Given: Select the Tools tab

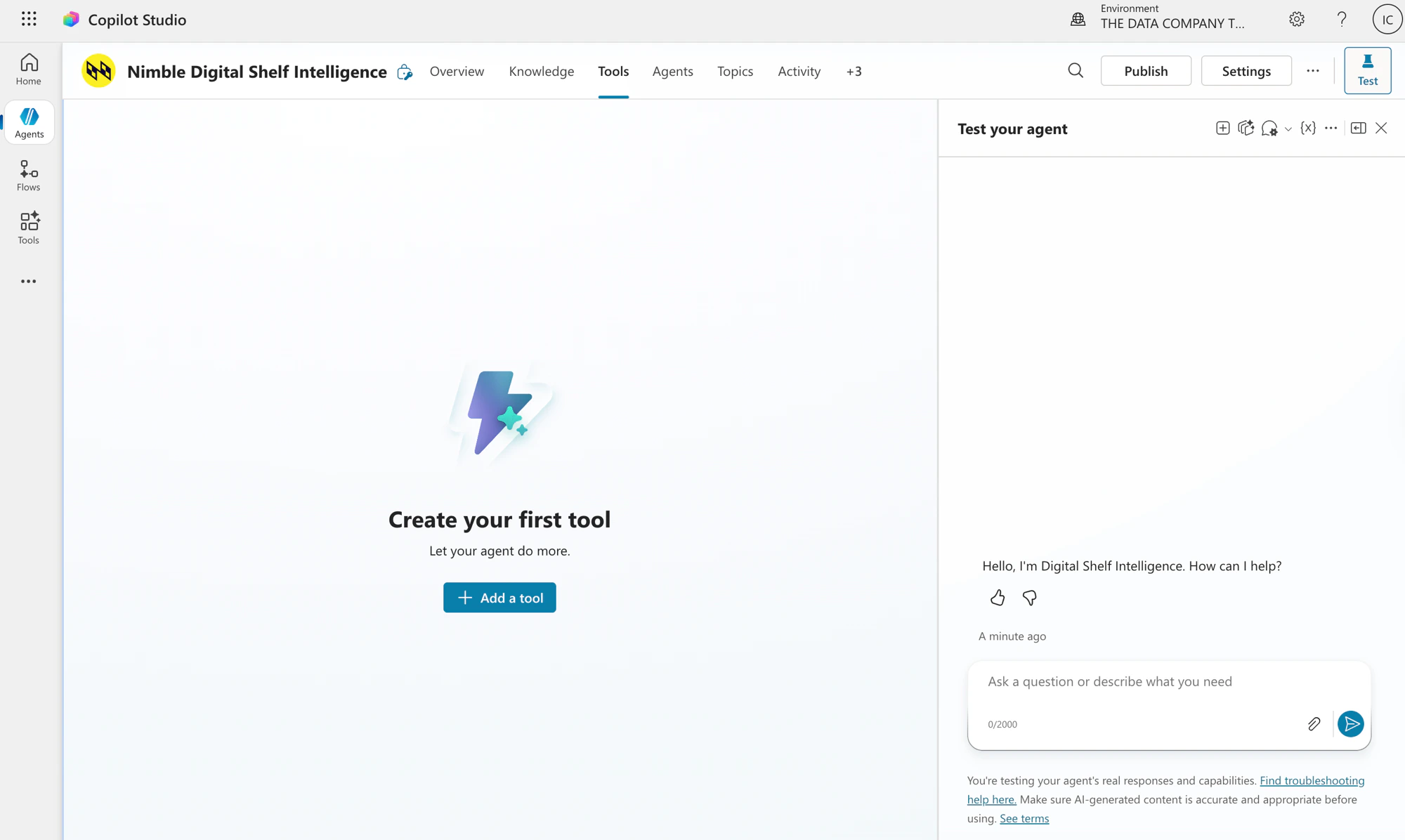Looking at the screenshot, I should 613,71.
